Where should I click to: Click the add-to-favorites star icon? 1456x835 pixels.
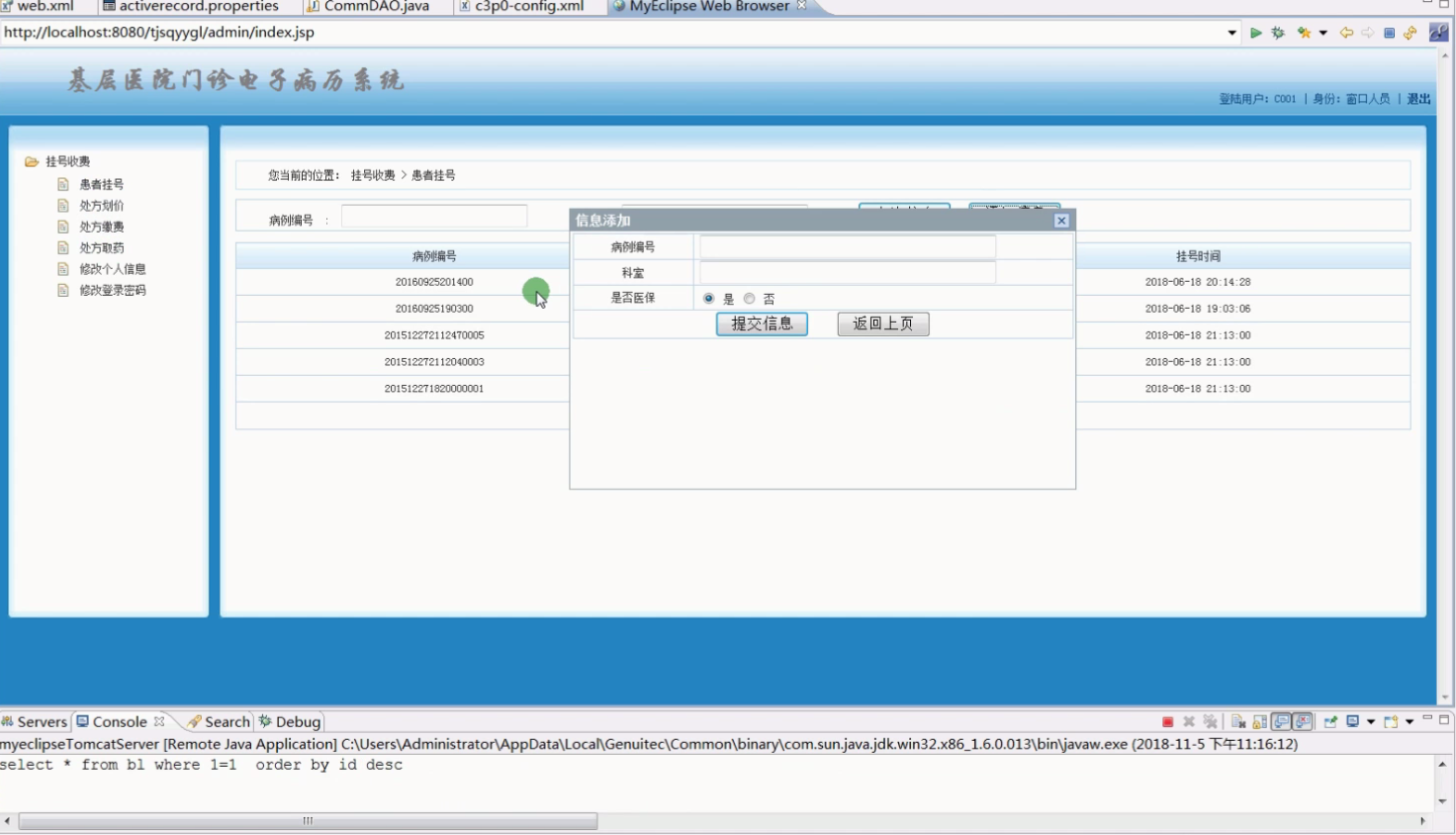point(1304,33)
